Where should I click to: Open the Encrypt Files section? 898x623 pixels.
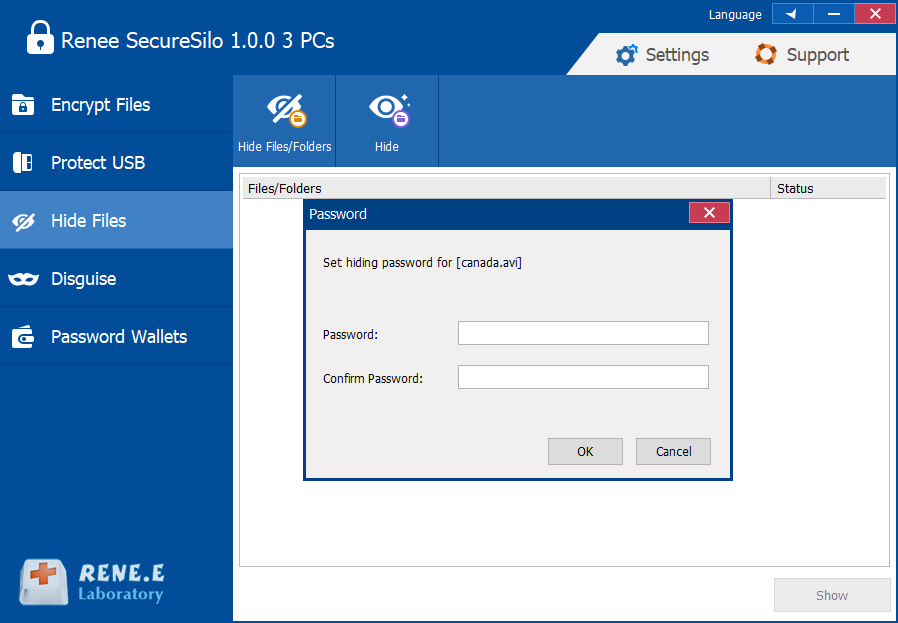pos(116,104)
